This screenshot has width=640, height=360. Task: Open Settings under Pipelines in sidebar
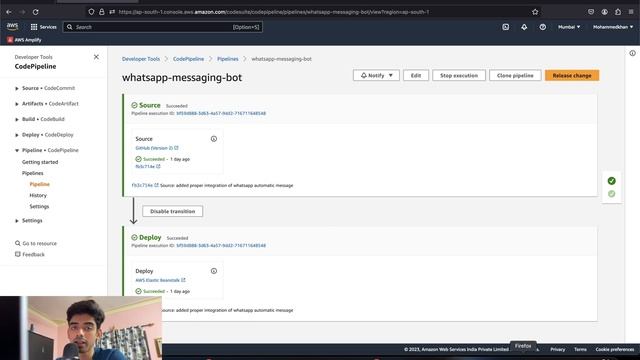click(39, 206)
